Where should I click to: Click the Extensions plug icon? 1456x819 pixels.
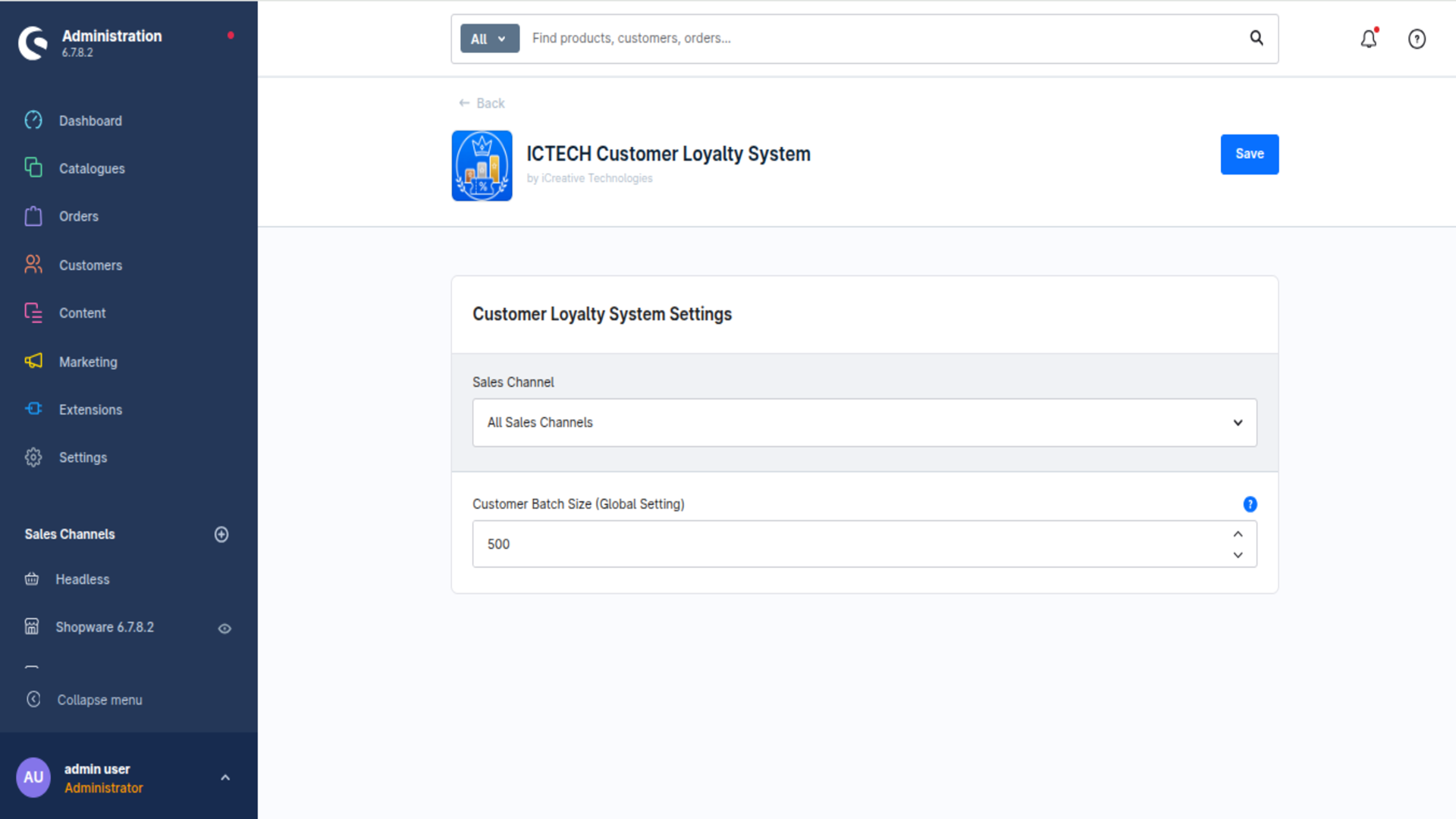(33, 409)
